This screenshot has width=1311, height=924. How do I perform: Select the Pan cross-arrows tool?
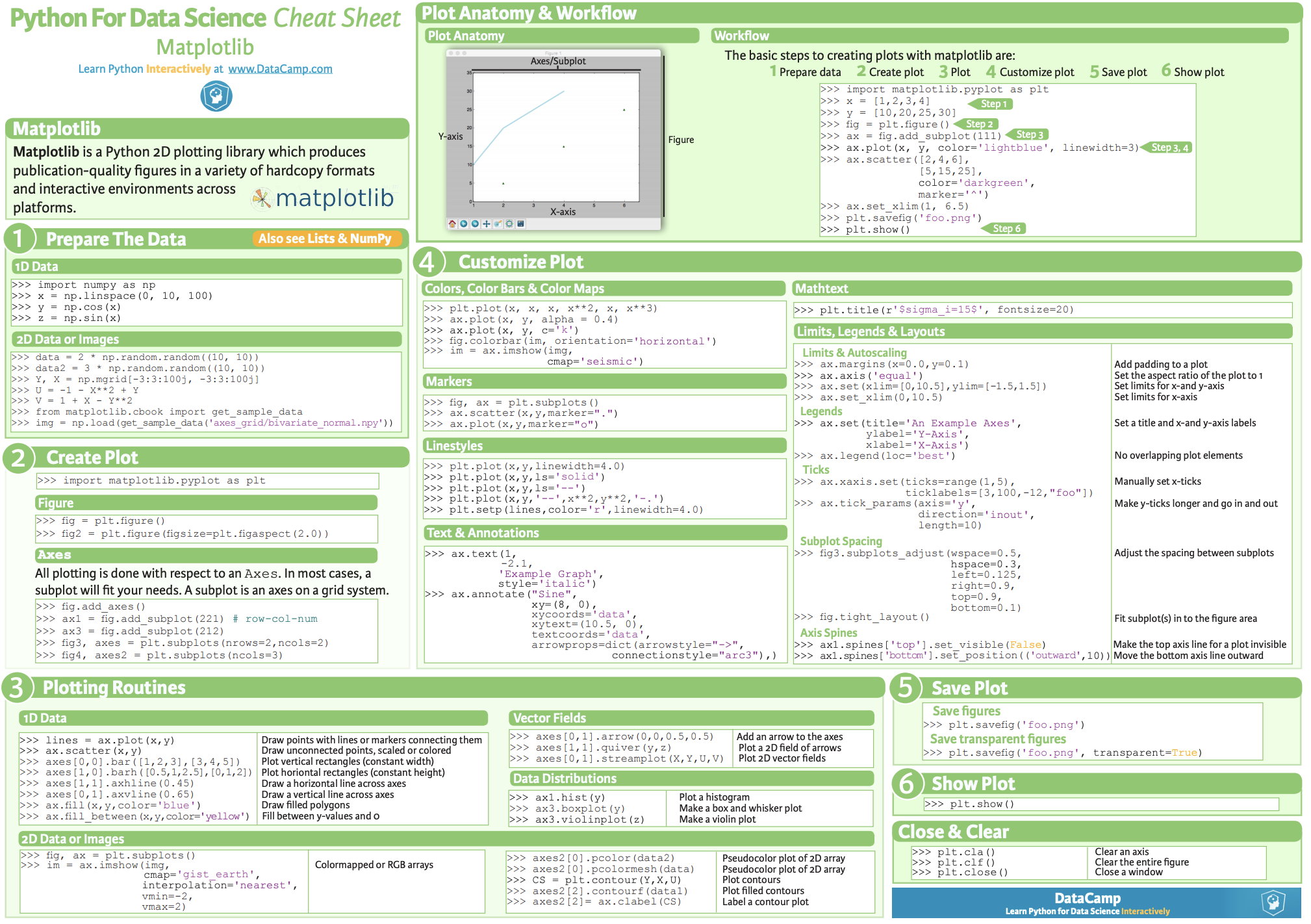pyautogui.click(x=487, y=224)
